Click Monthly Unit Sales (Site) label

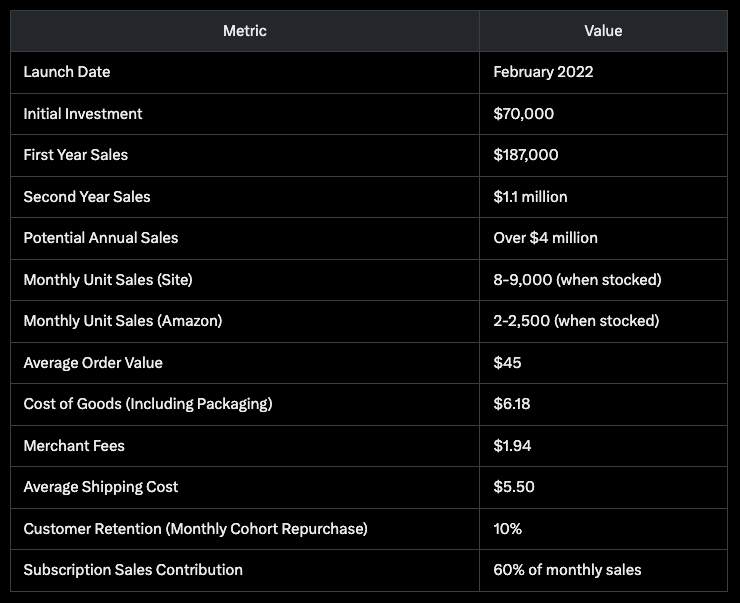108,280
